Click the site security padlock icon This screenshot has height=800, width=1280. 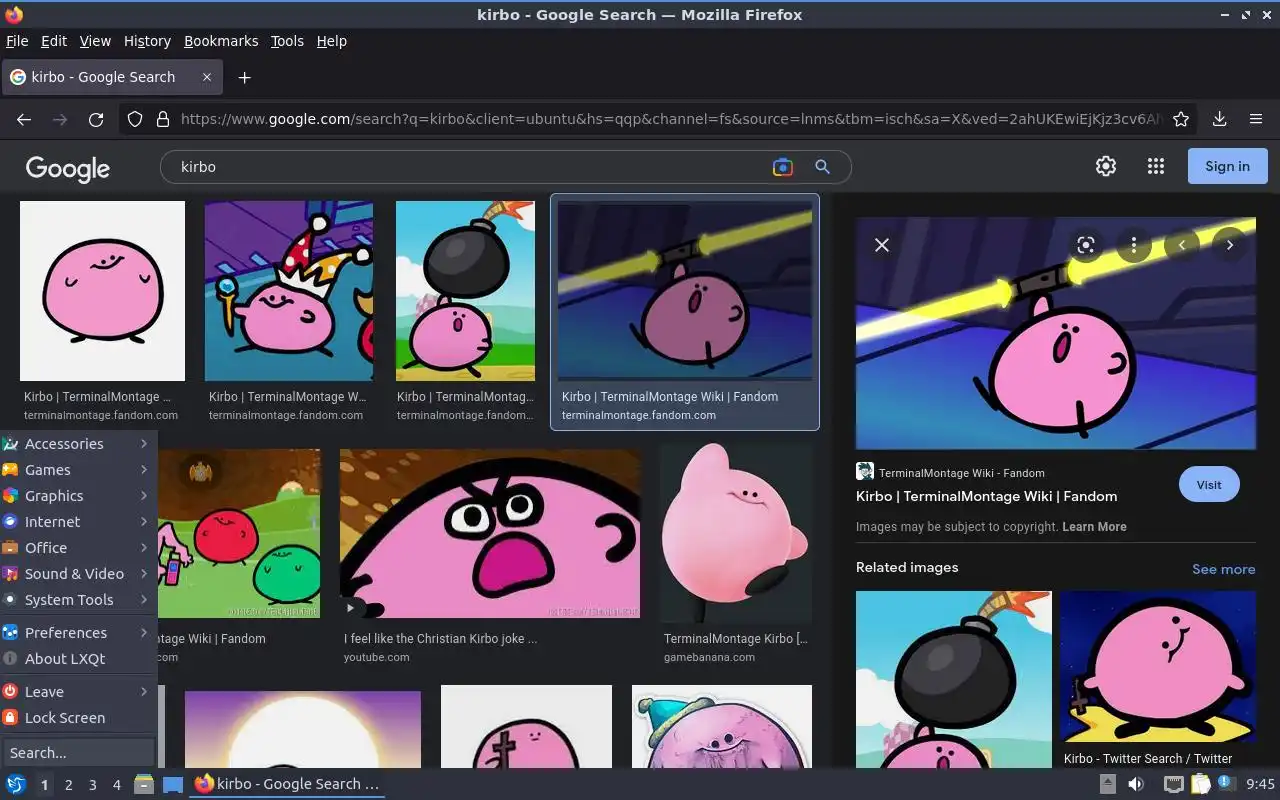(162, 119)
